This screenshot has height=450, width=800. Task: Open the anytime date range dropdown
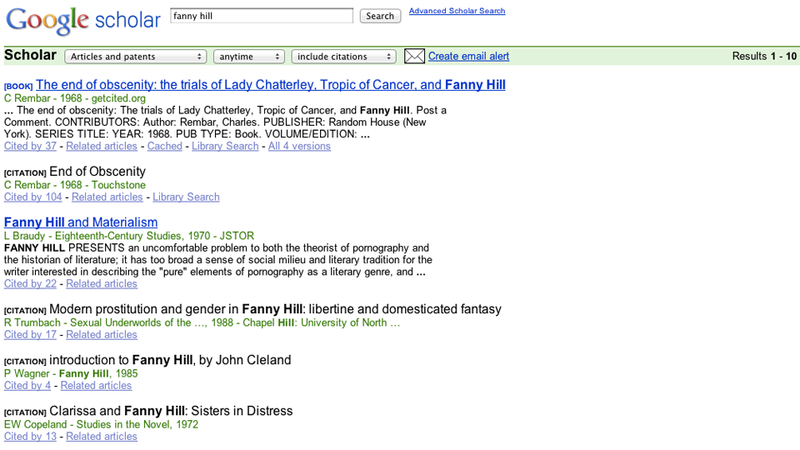tap(248, 57)
